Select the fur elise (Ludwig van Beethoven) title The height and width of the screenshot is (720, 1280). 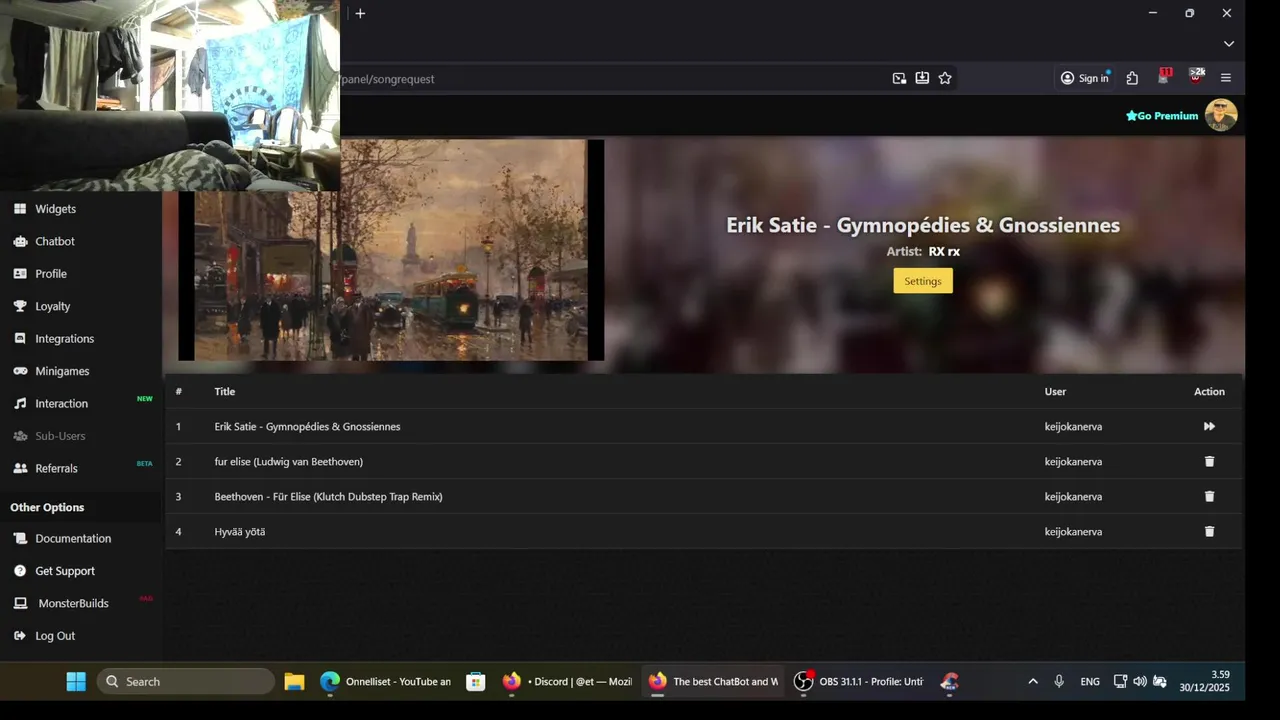(x=288, y=462)
